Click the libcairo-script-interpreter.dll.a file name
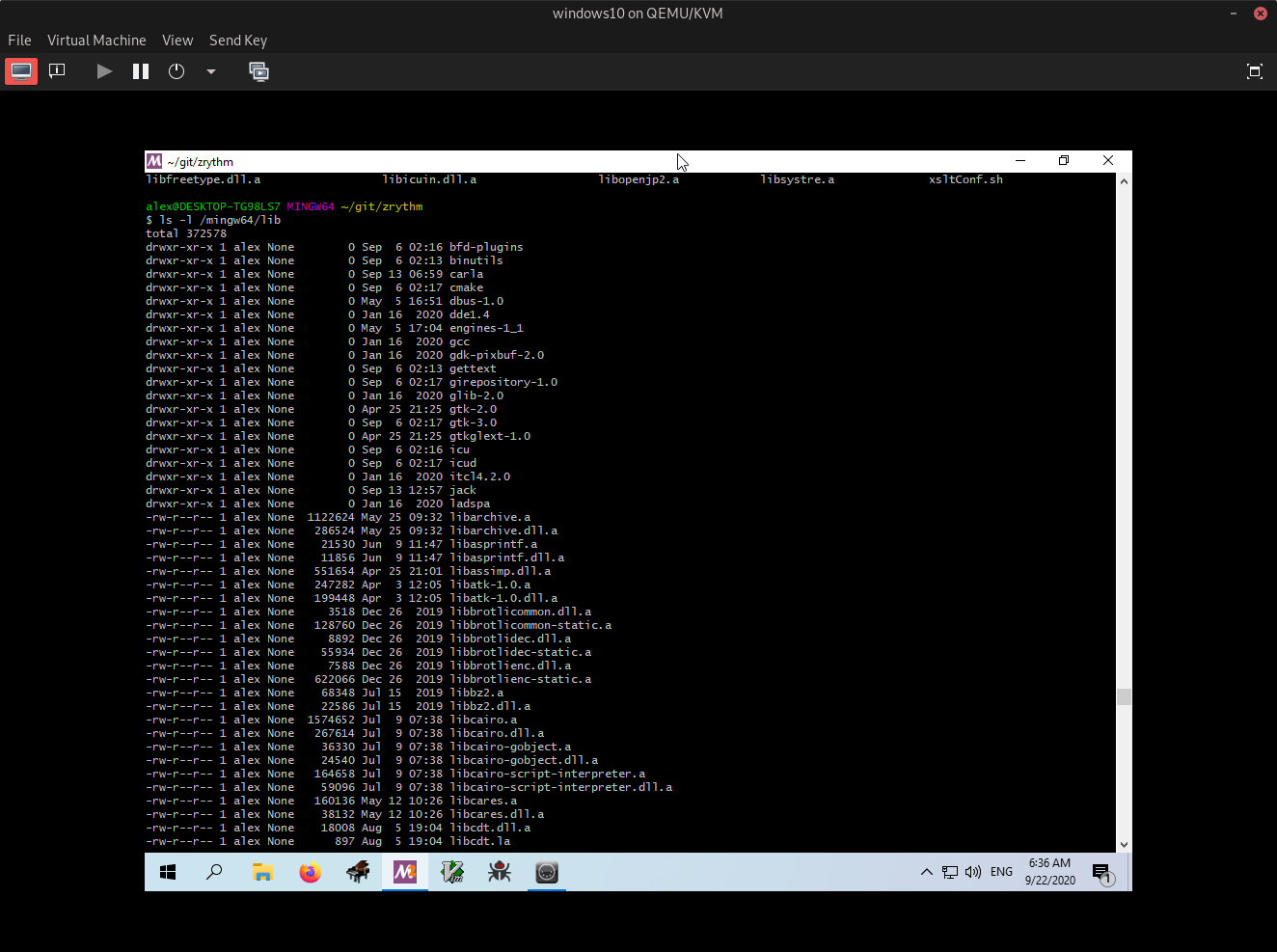The width and height of the screenshot is (1277, 952). [x=561, y=787]
